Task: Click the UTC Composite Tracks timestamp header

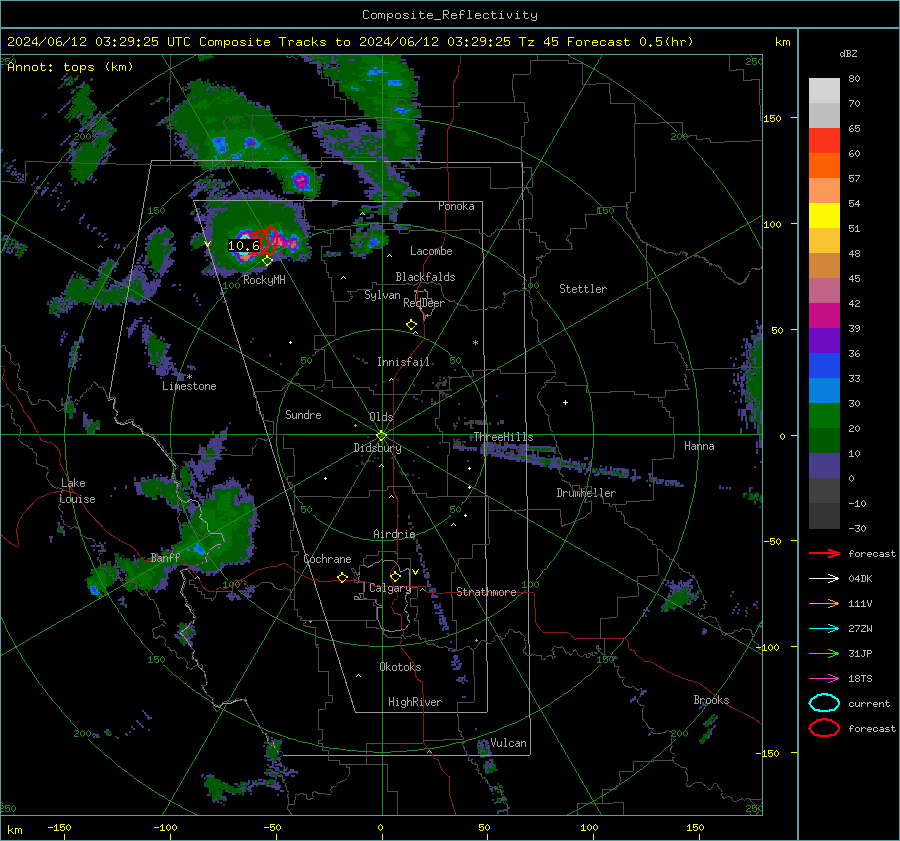Action: 350,42
